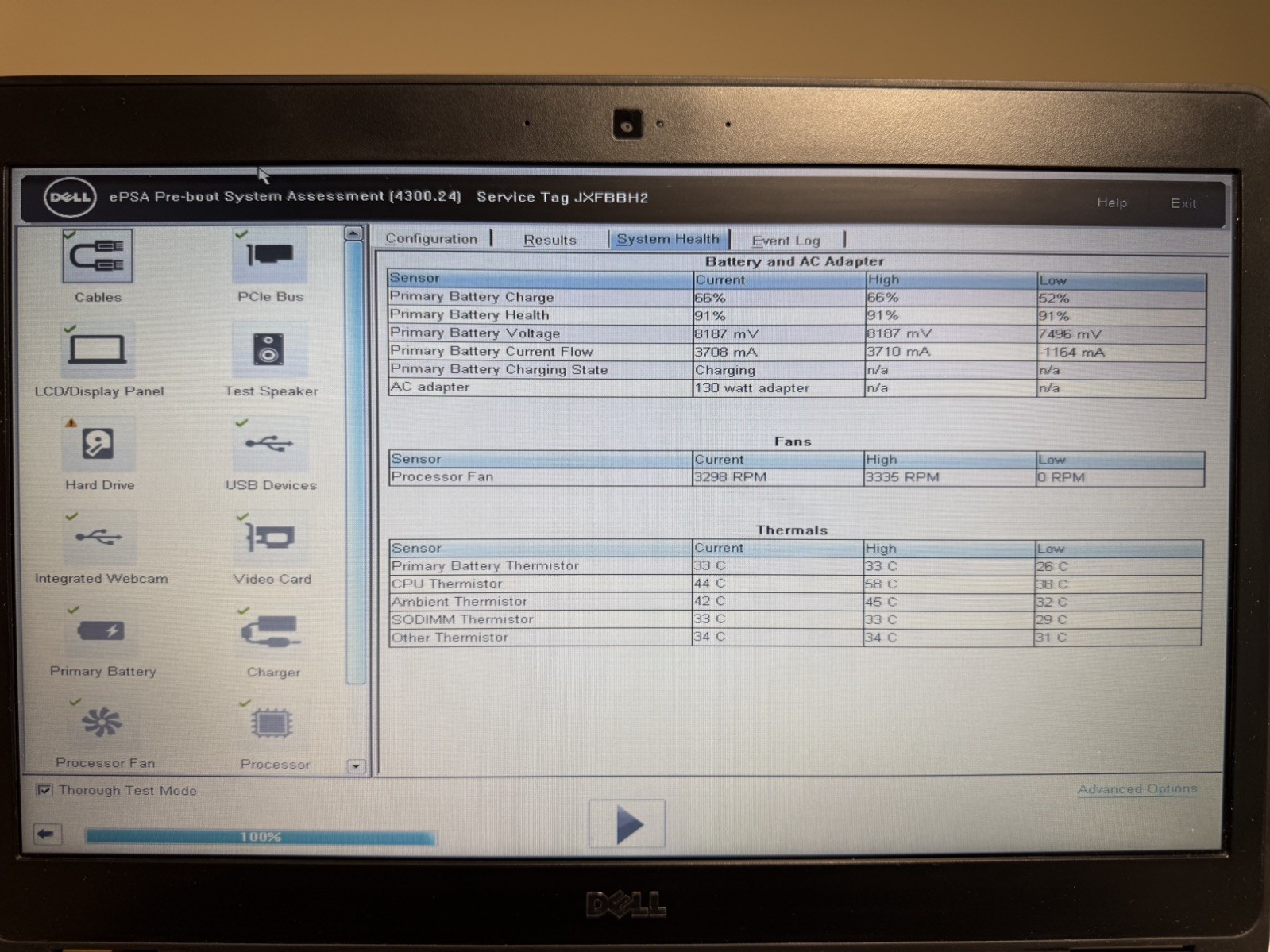
Task: Select the Cables test icon
Action: [x=98, y=256]
